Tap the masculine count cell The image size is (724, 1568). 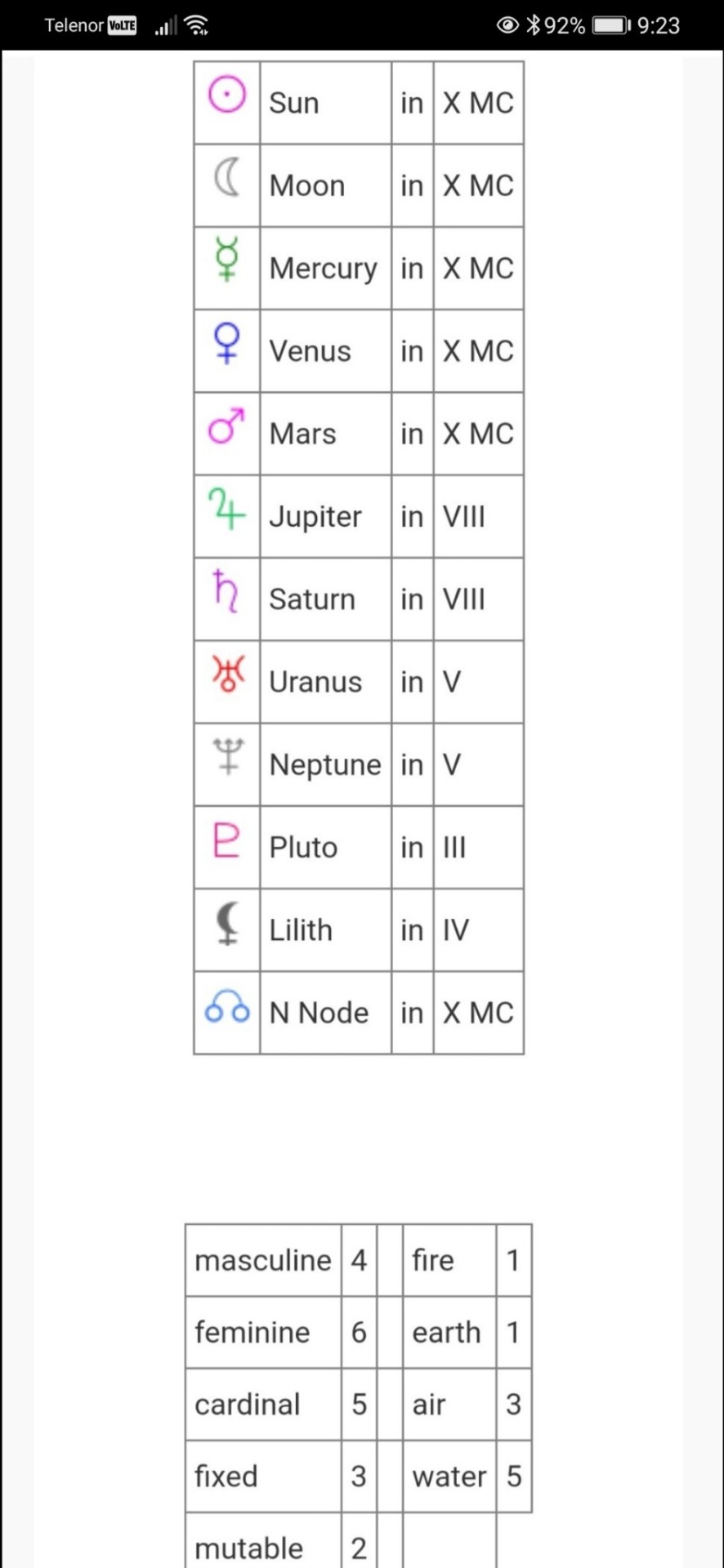[x=359, y=1260]
